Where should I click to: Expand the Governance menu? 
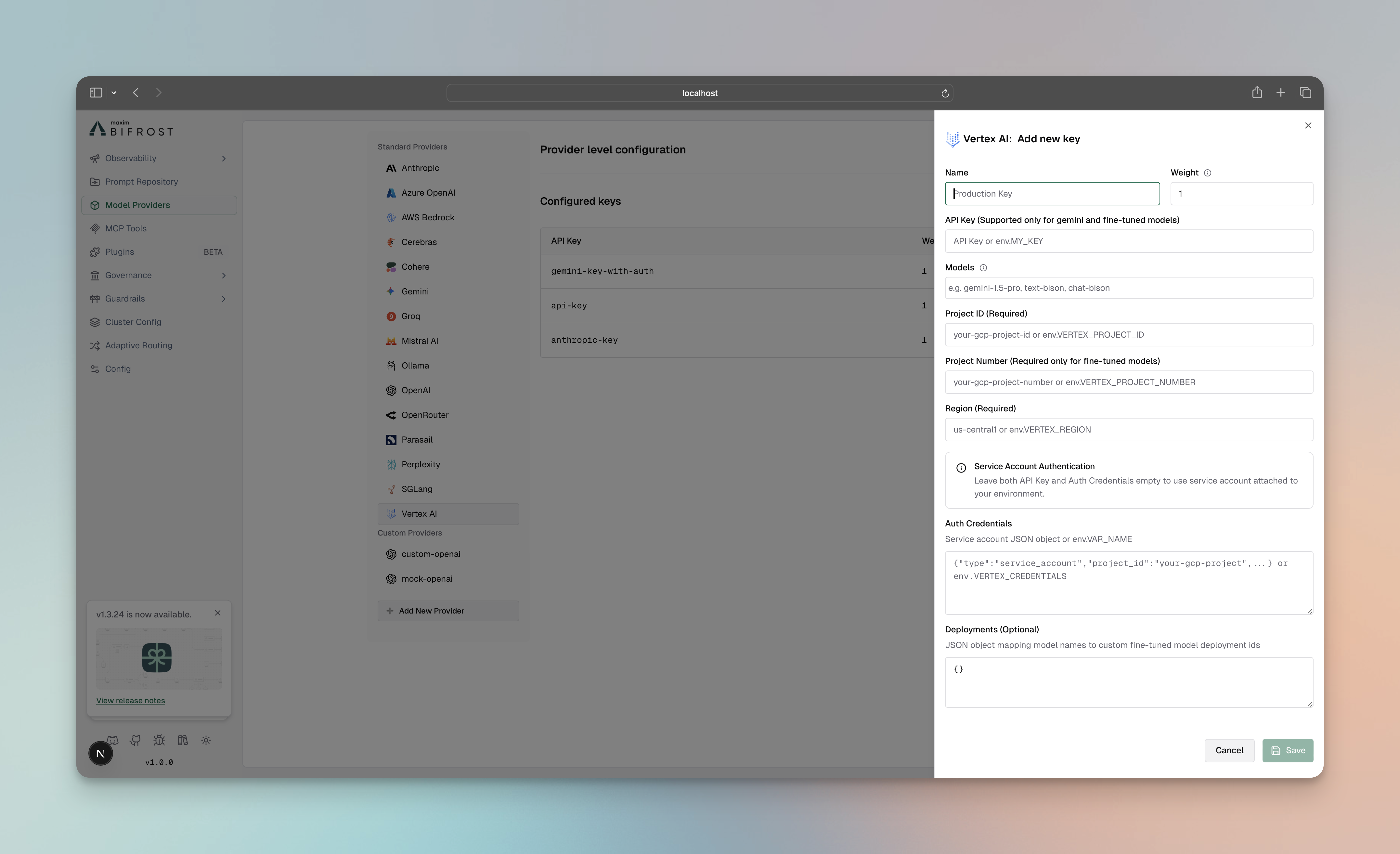pyautogui.click(x=223, y=275)
